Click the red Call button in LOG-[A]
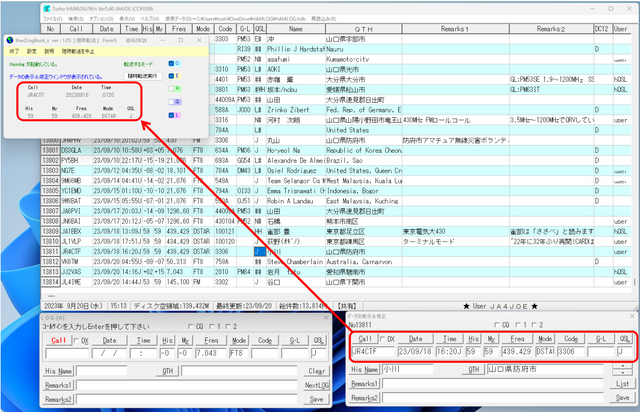The image size is (640, 412). [x=58, y=341]
